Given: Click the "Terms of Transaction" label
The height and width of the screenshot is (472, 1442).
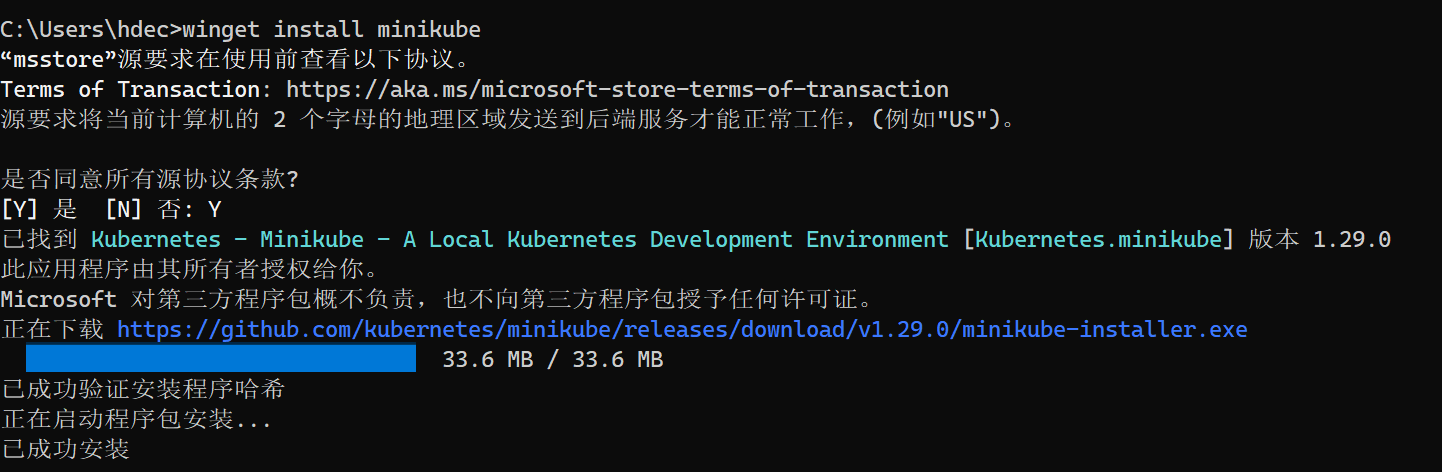Looking at the screenshot, I should click(130, 90).
